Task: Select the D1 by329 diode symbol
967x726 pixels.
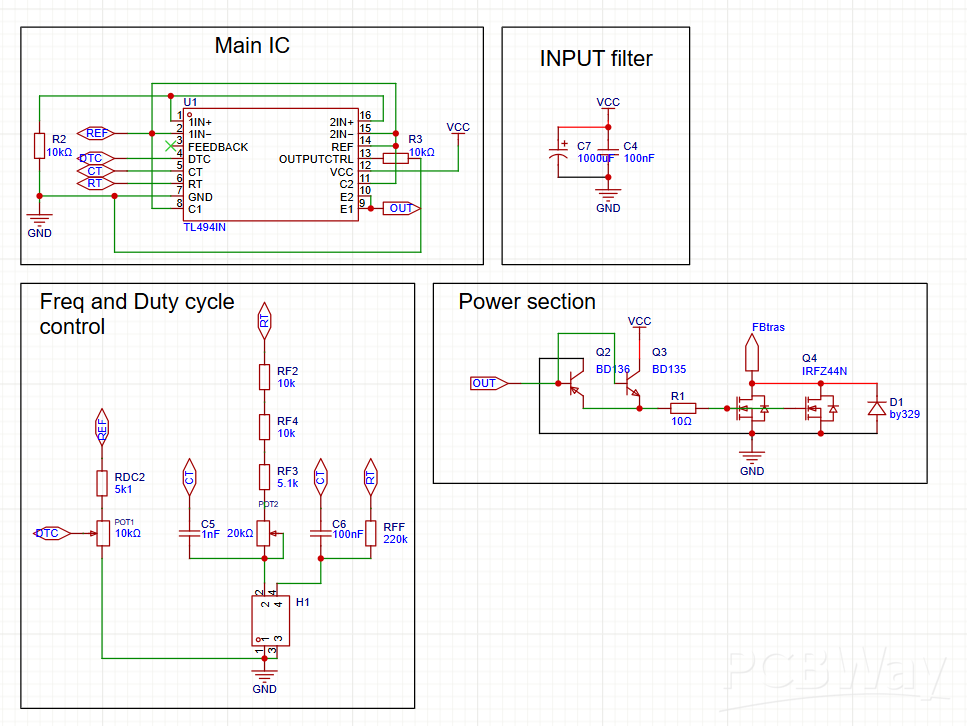Action: point(877,408)
